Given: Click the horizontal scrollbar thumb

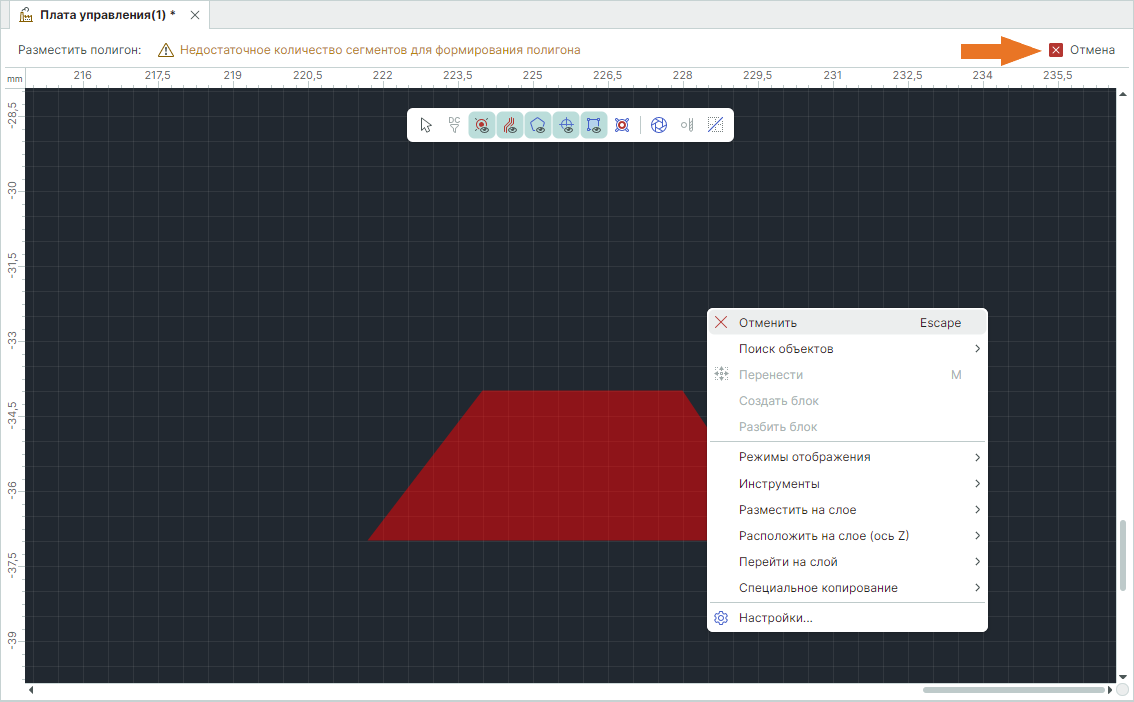Looking at the screenshot, I should [x=1012, y=690].
